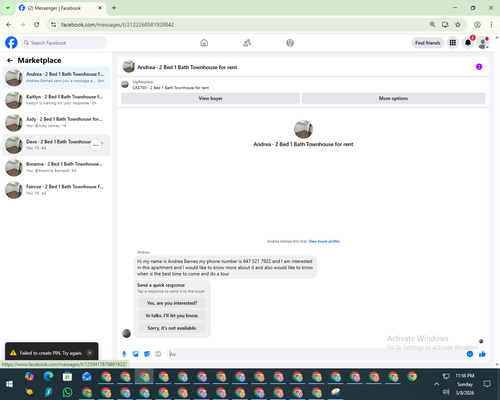The image size is (500, 400).
Task: Focus the message input box
Action: (317, 354)
